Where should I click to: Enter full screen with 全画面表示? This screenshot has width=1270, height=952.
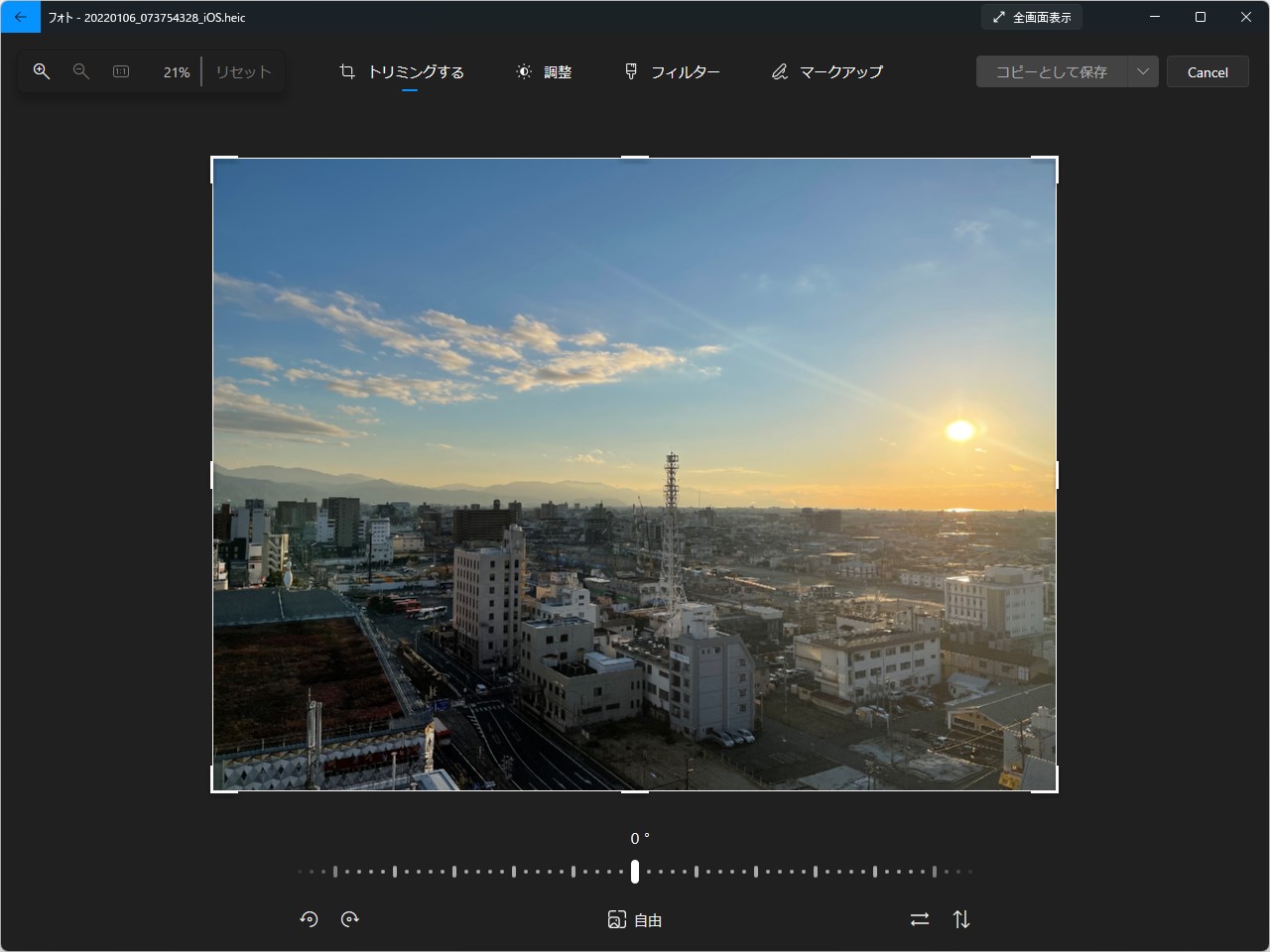[x=1032, y=17]
